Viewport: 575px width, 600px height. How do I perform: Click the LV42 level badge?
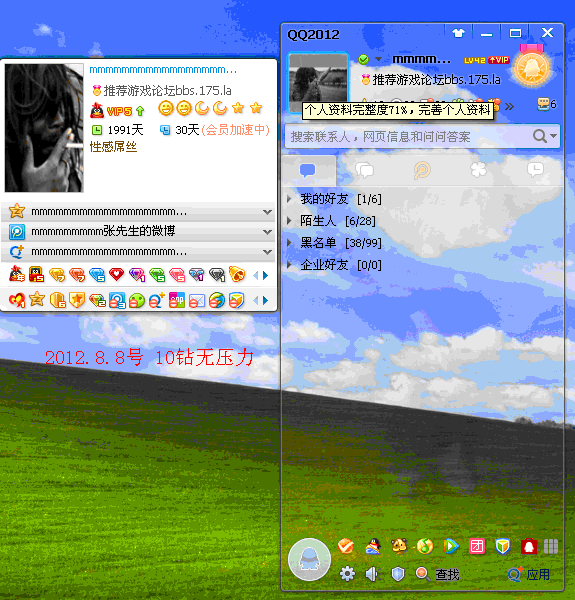coord(474,60)
